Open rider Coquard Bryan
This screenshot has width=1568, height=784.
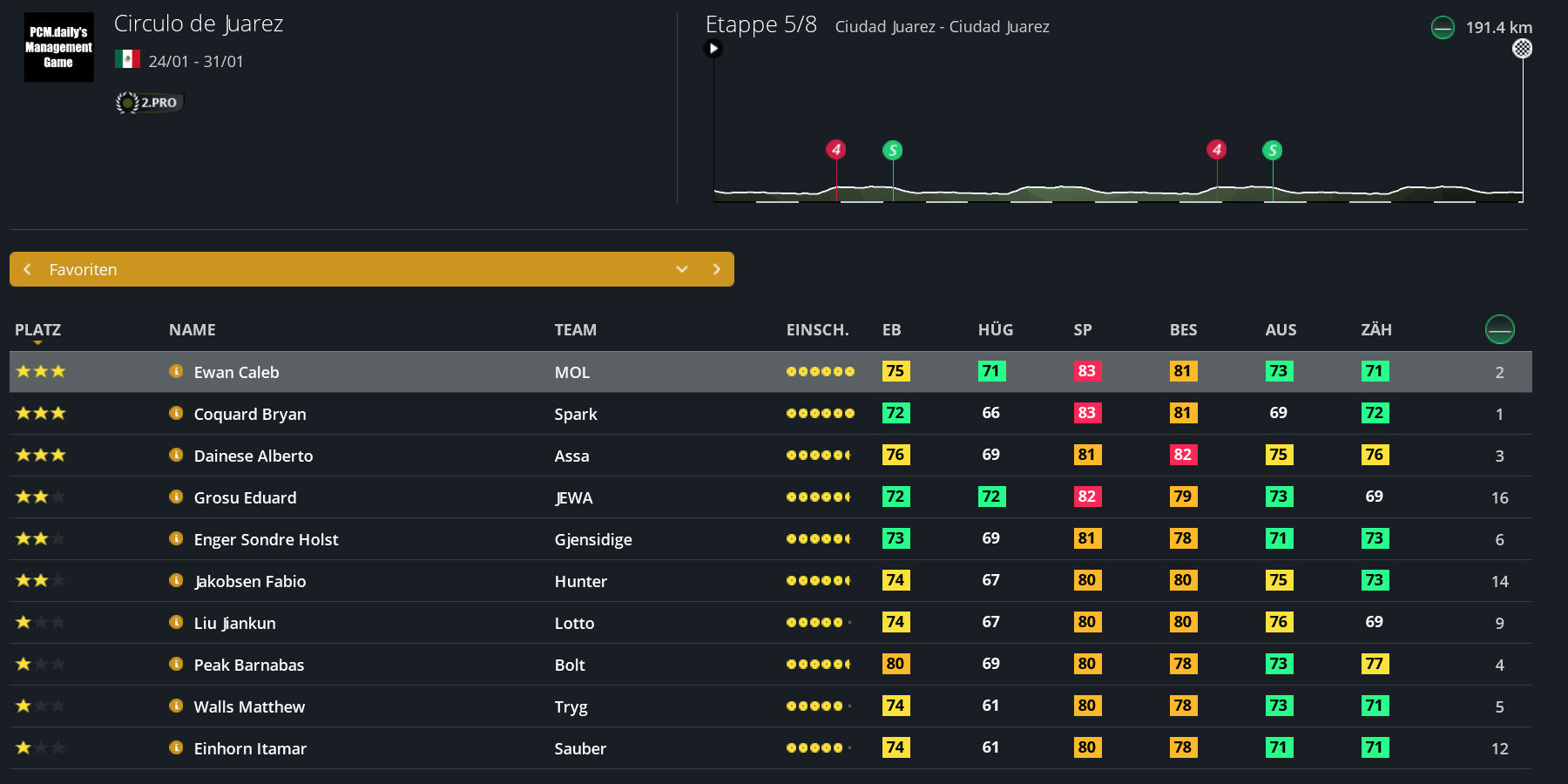(x=249, y=414)
